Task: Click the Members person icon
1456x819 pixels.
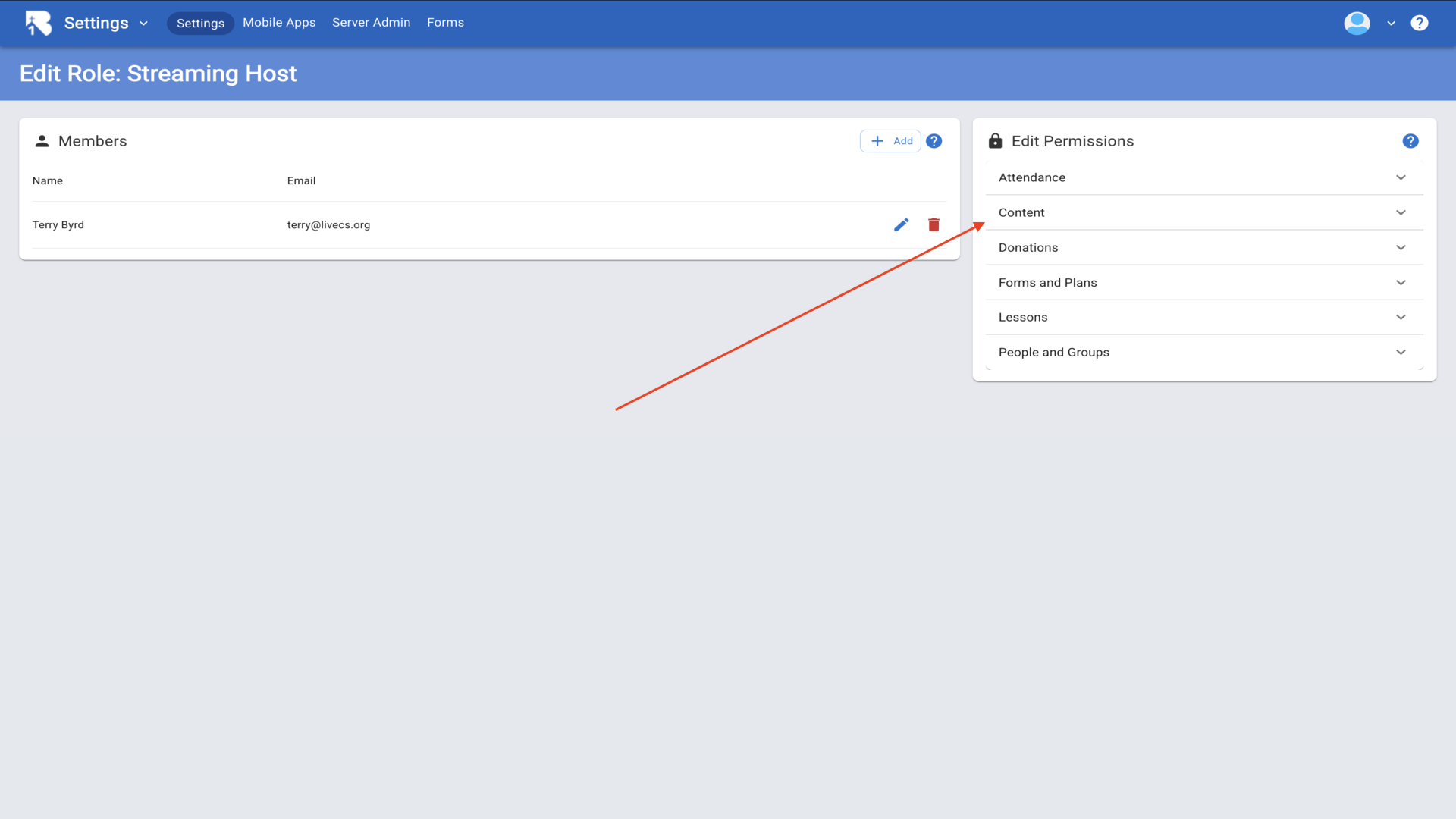Action: (x=42, y=141)
